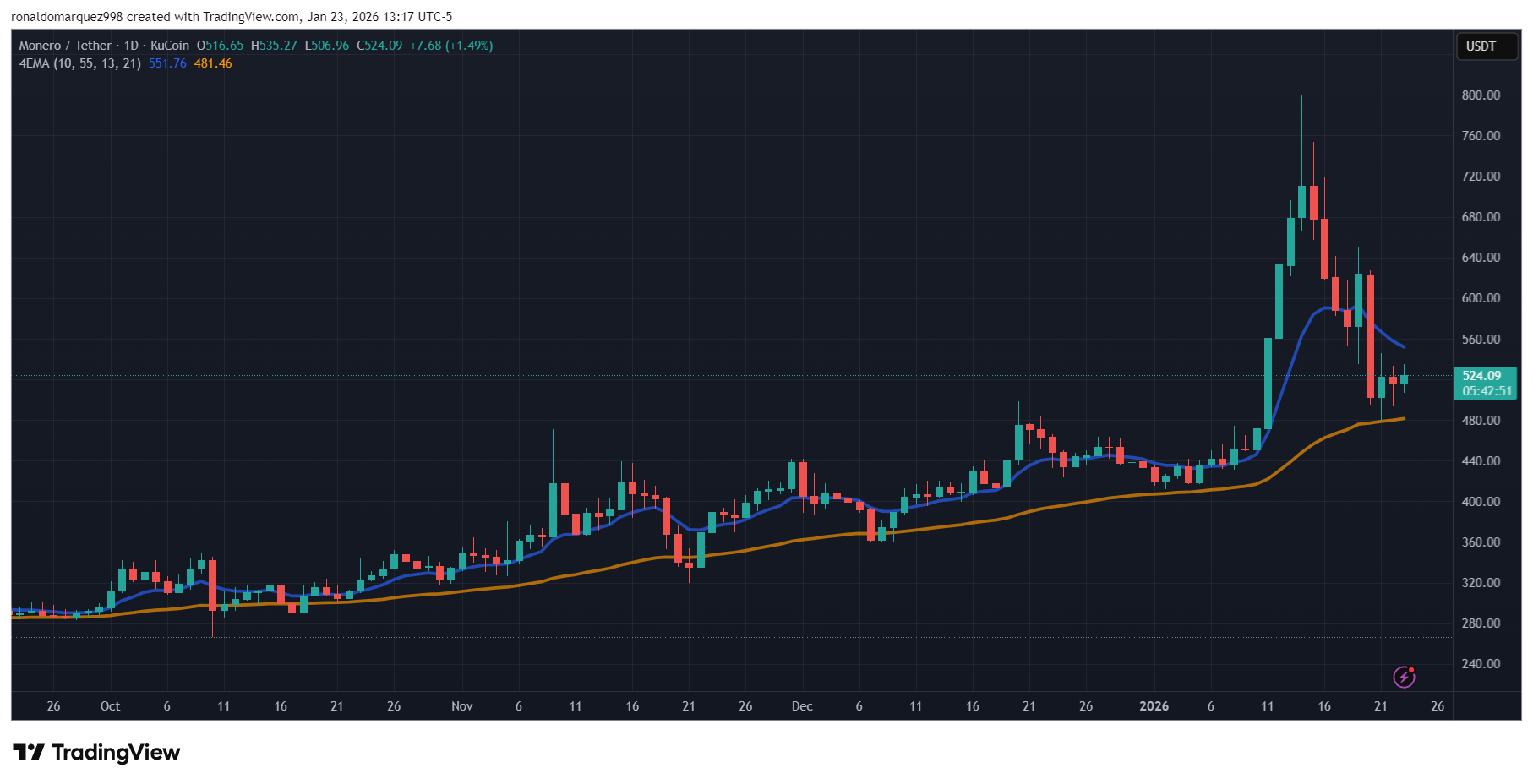
Task: Click the 240.00 price axis label
Action: [1481, 664]
